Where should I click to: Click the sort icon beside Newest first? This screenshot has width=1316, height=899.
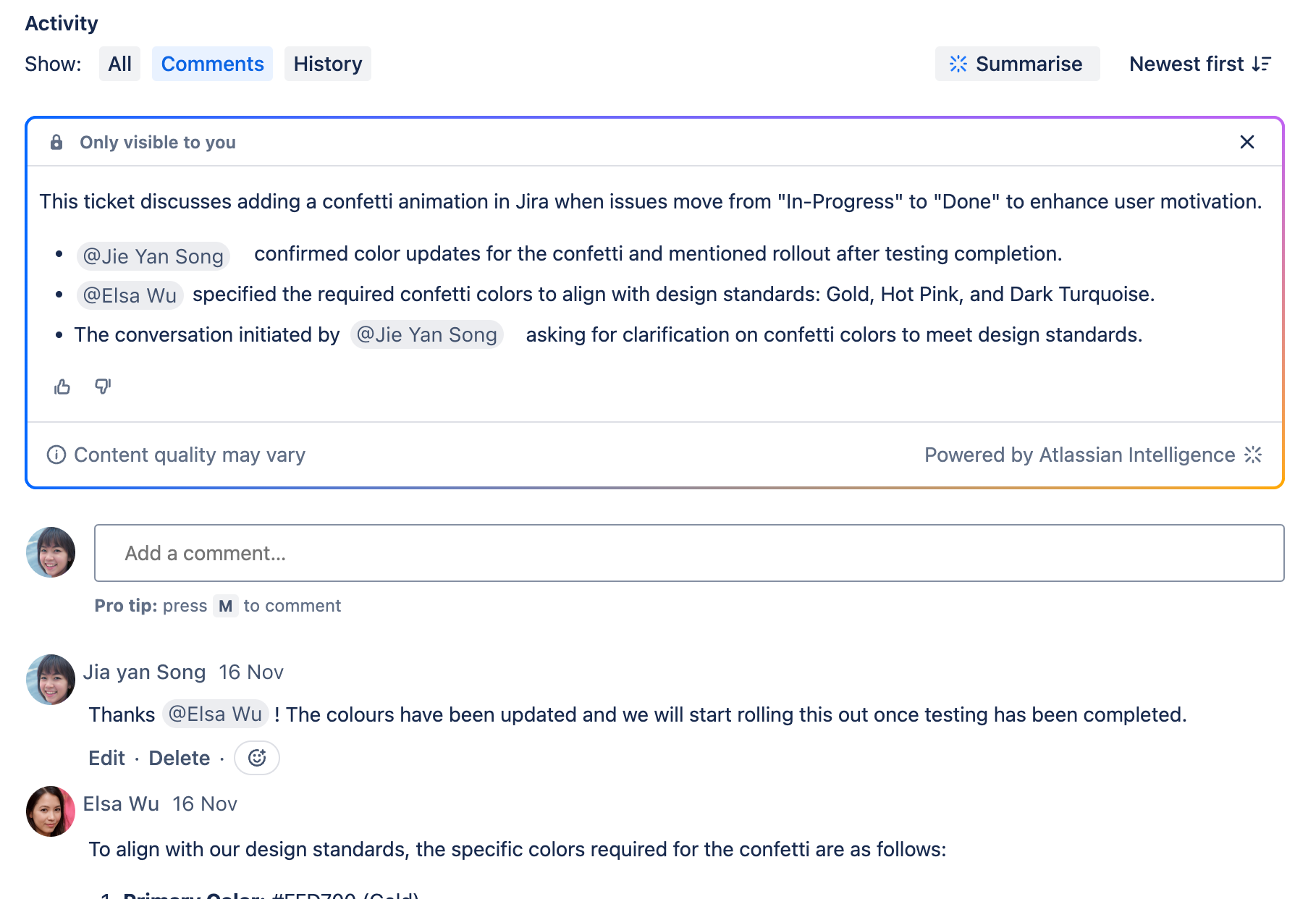click(1260, 64)
